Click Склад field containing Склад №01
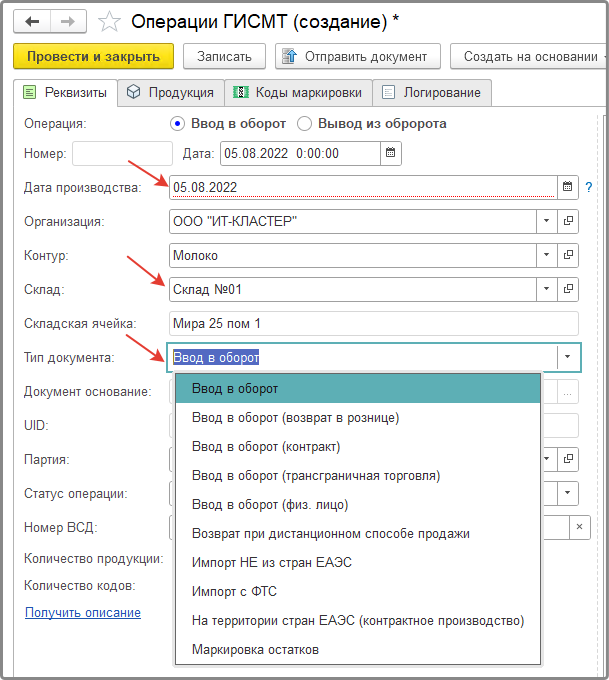Image resolution: width=609 pixels, height=680 pixels. pos(353,289)
